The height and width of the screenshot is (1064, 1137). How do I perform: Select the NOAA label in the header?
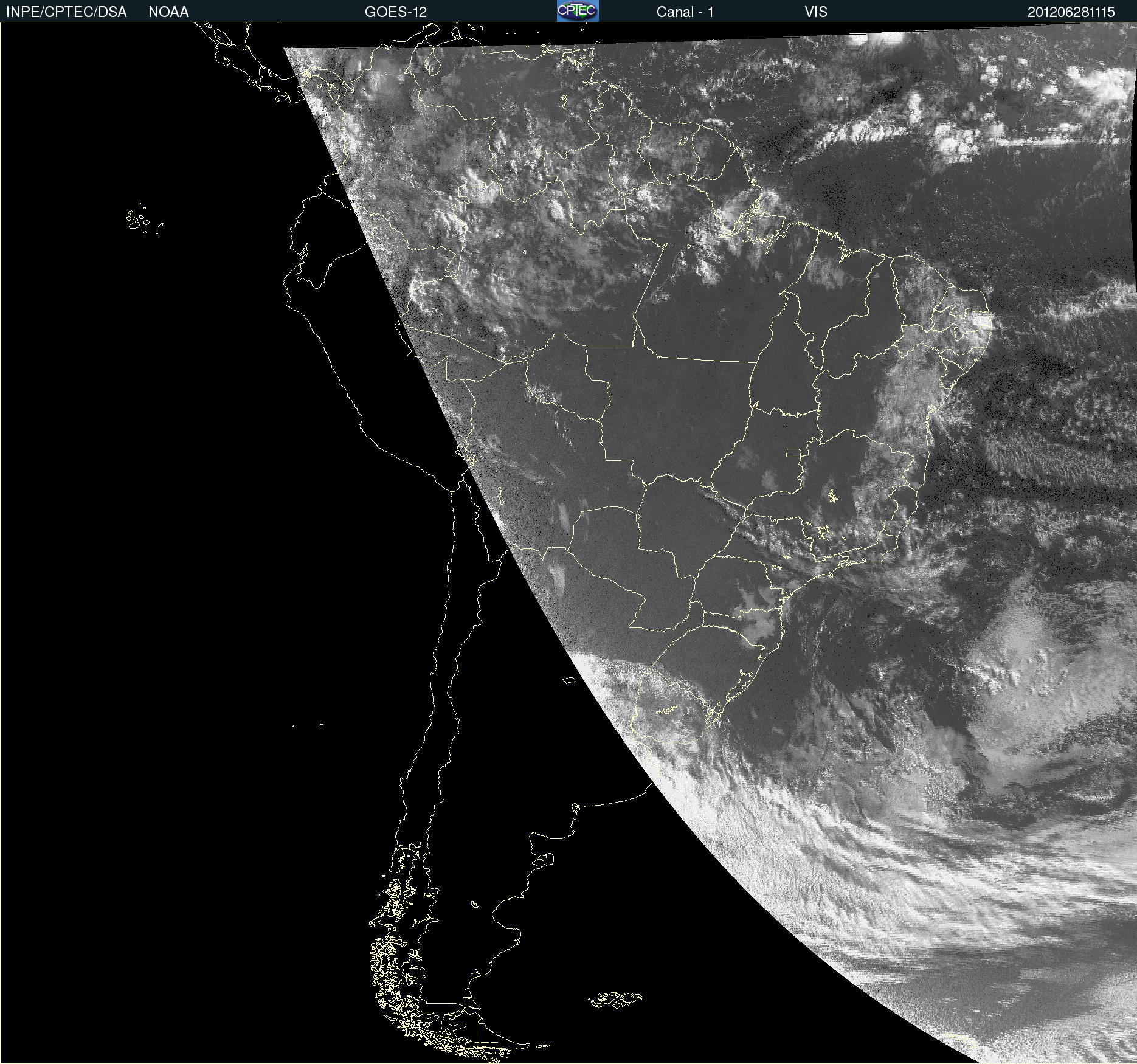[168, 12]
